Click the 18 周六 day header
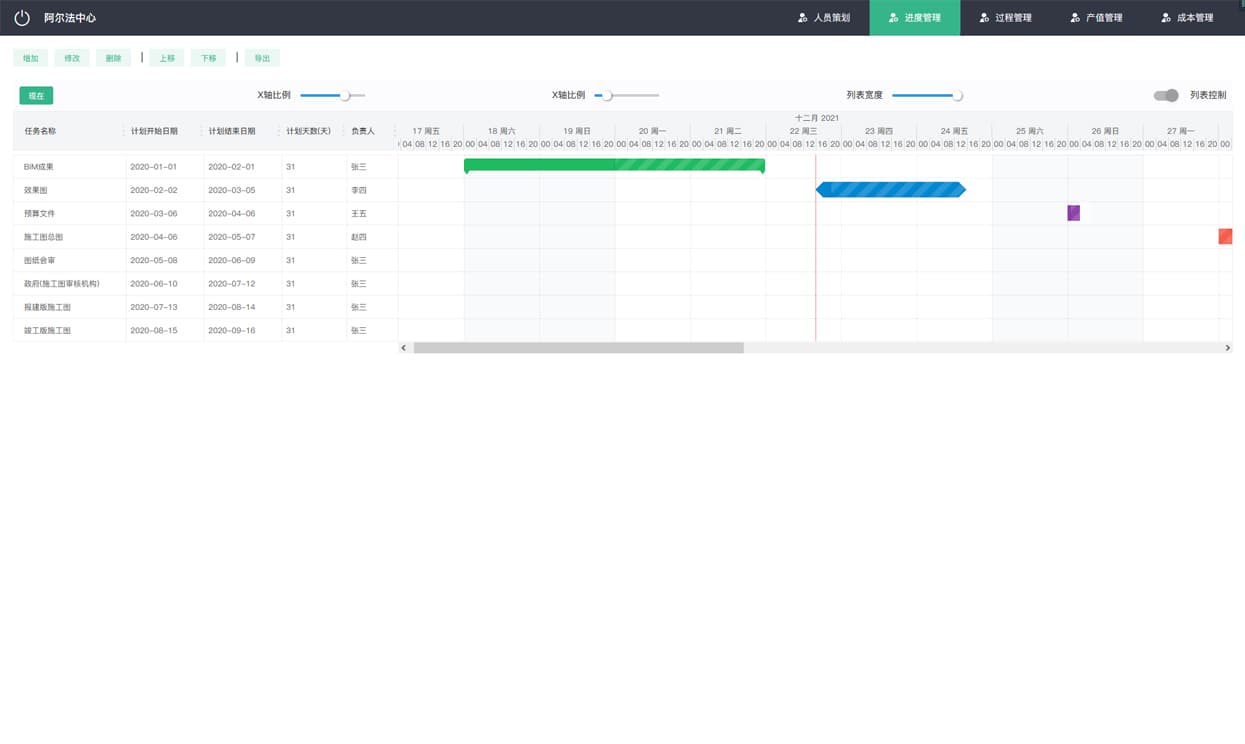Image resolution: width=1245 pixels, height=744 pixels. [502, 131]
